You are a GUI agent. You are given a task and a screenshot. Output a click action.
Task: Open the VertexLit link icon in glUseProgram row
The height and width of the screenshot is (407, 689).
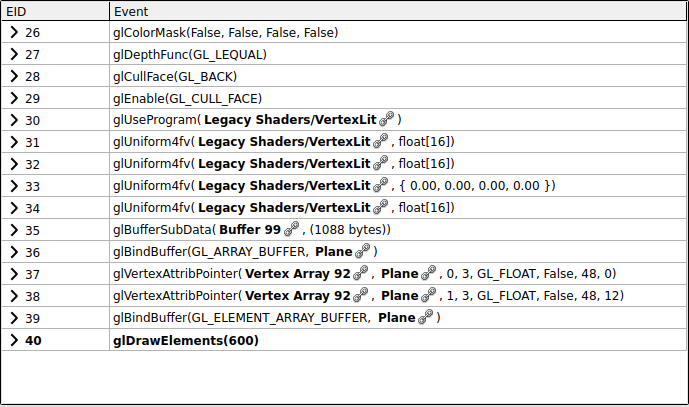[x=386, y=119]
